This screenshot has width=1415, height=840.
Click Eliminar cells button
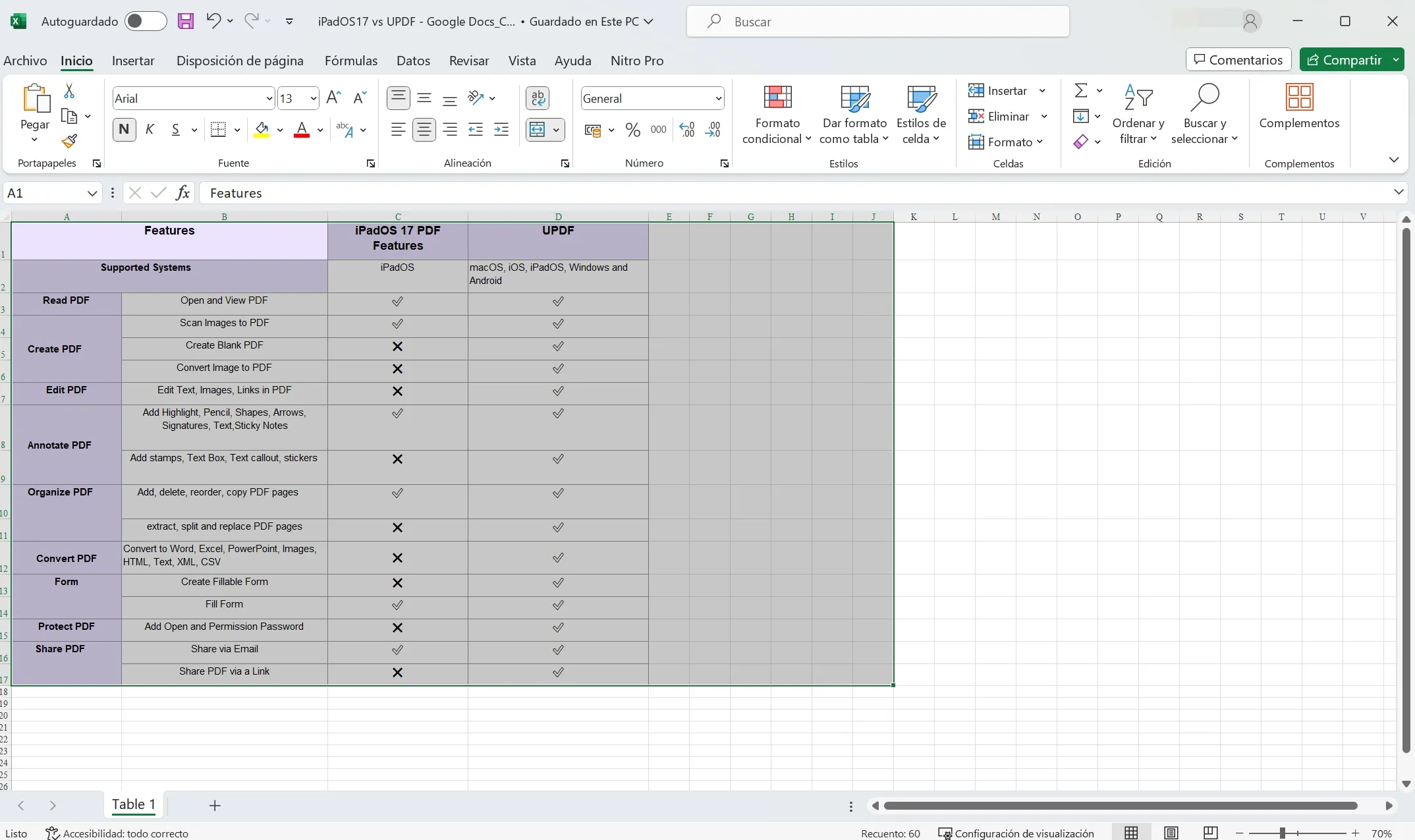999,116
